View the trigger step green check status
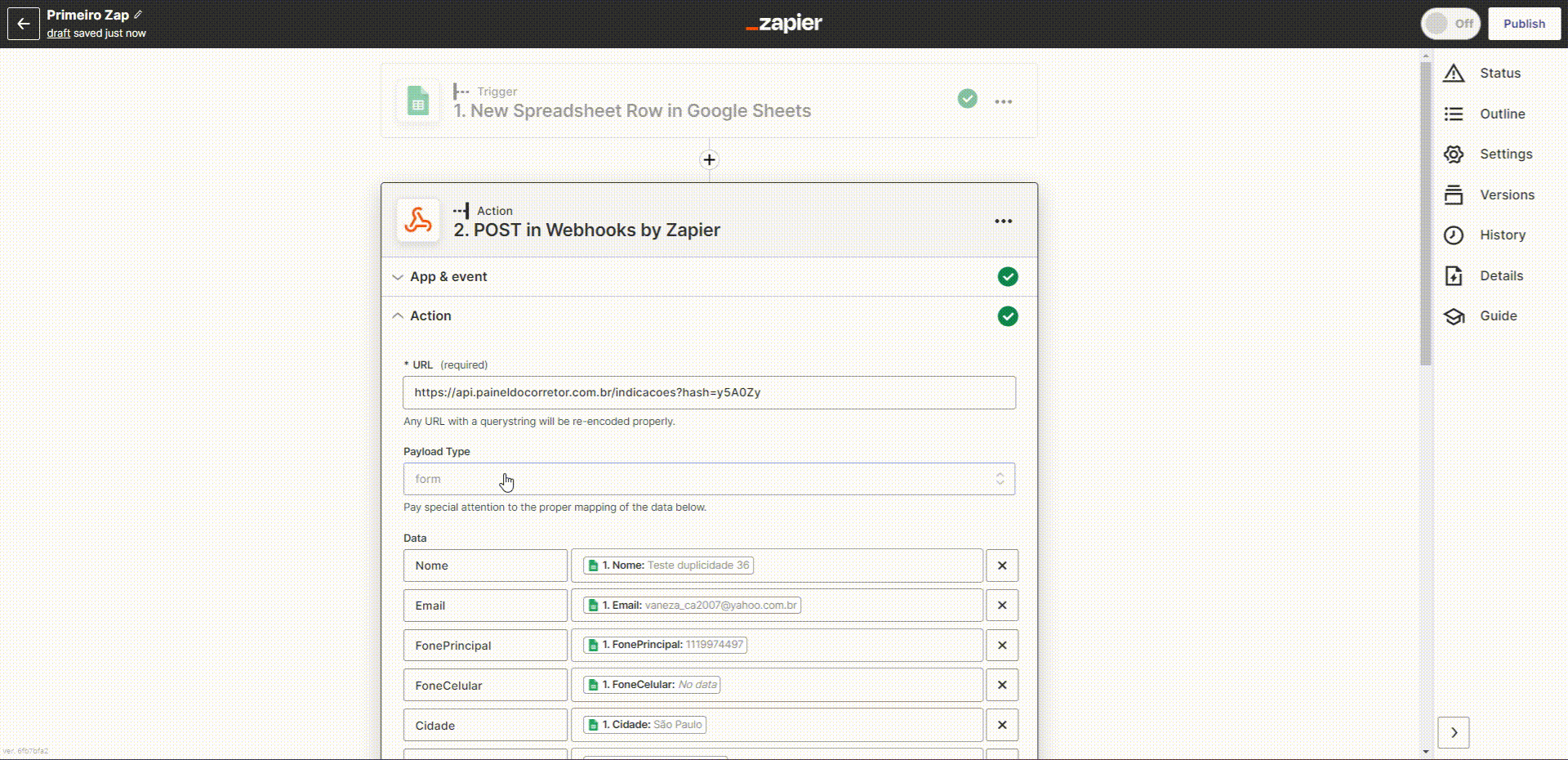The width and height of the screenshot is (1568, 760). click(x=968, y=99)
